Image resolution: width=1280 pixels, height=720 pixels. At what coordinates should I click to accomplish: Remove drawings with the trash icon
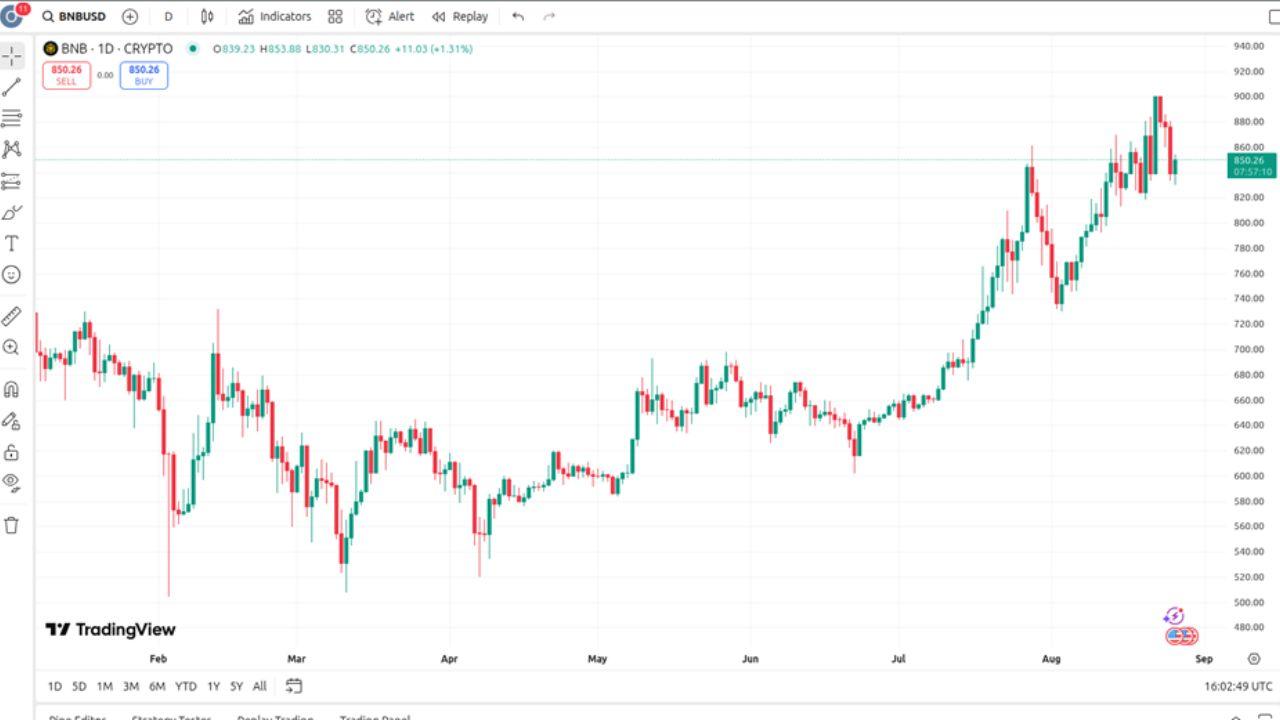[x=12, y=525]
